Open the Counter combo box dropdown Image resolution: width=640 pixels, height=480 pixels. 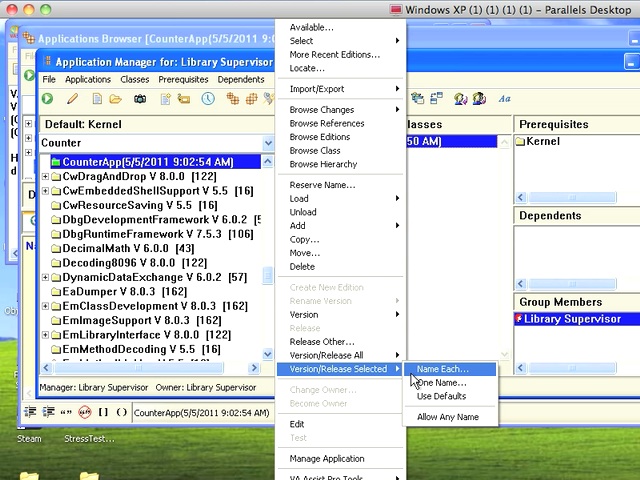tap(268, 143)
